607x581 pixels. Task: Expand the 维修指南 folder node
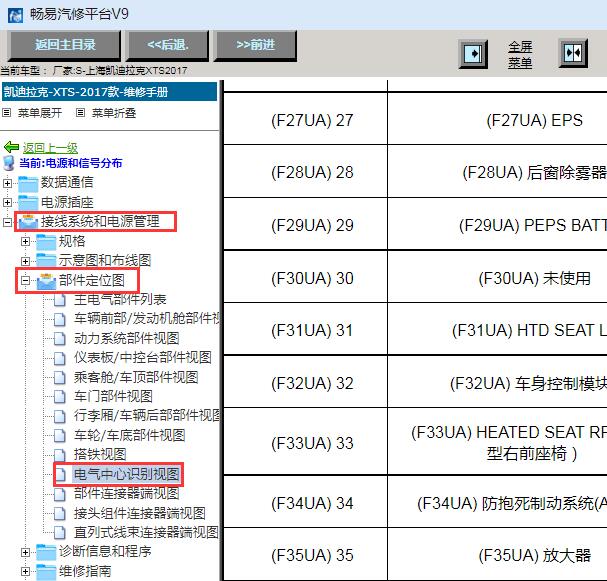pos(25,572)
